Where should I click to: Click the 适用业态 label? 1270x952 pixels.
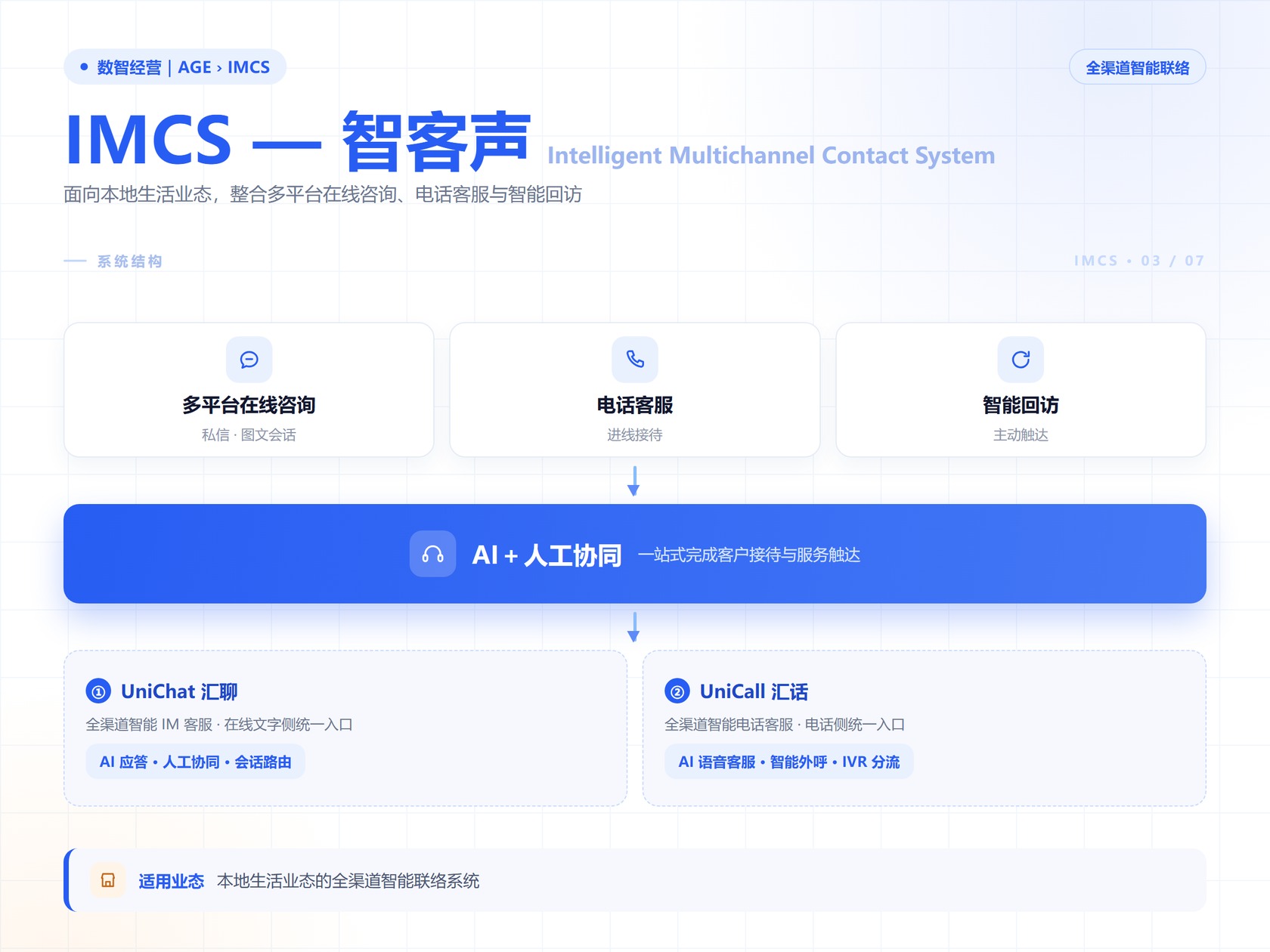tap(172, 881)
